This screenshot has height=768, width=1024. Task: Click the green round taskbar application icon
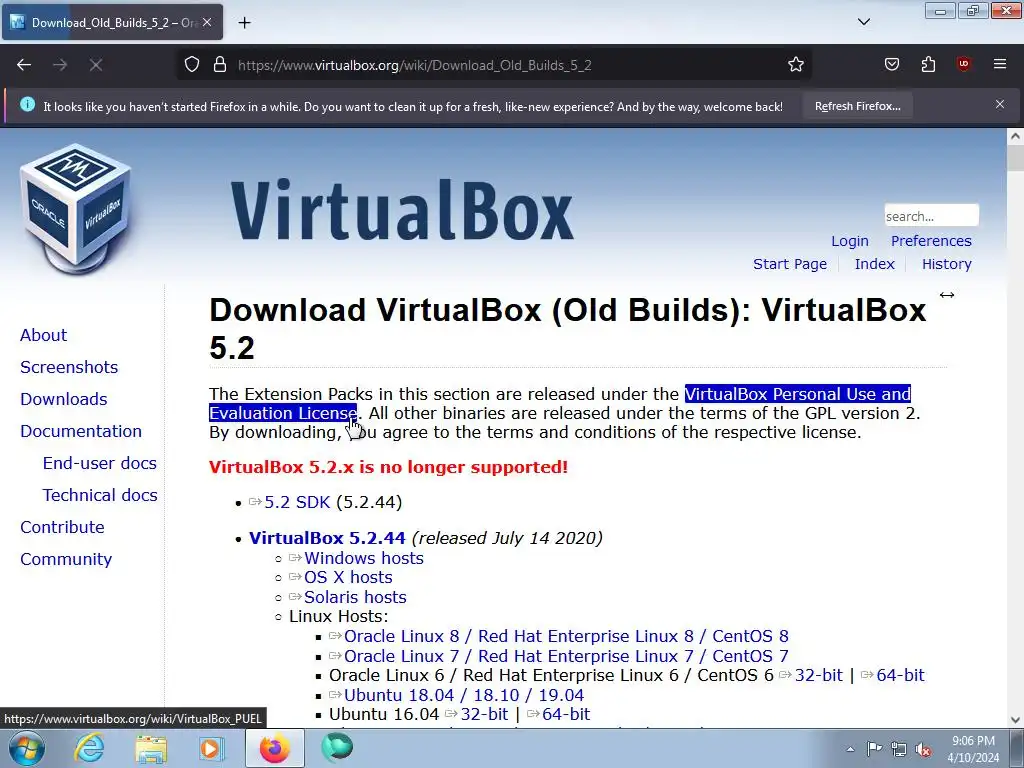coord(337,748)
